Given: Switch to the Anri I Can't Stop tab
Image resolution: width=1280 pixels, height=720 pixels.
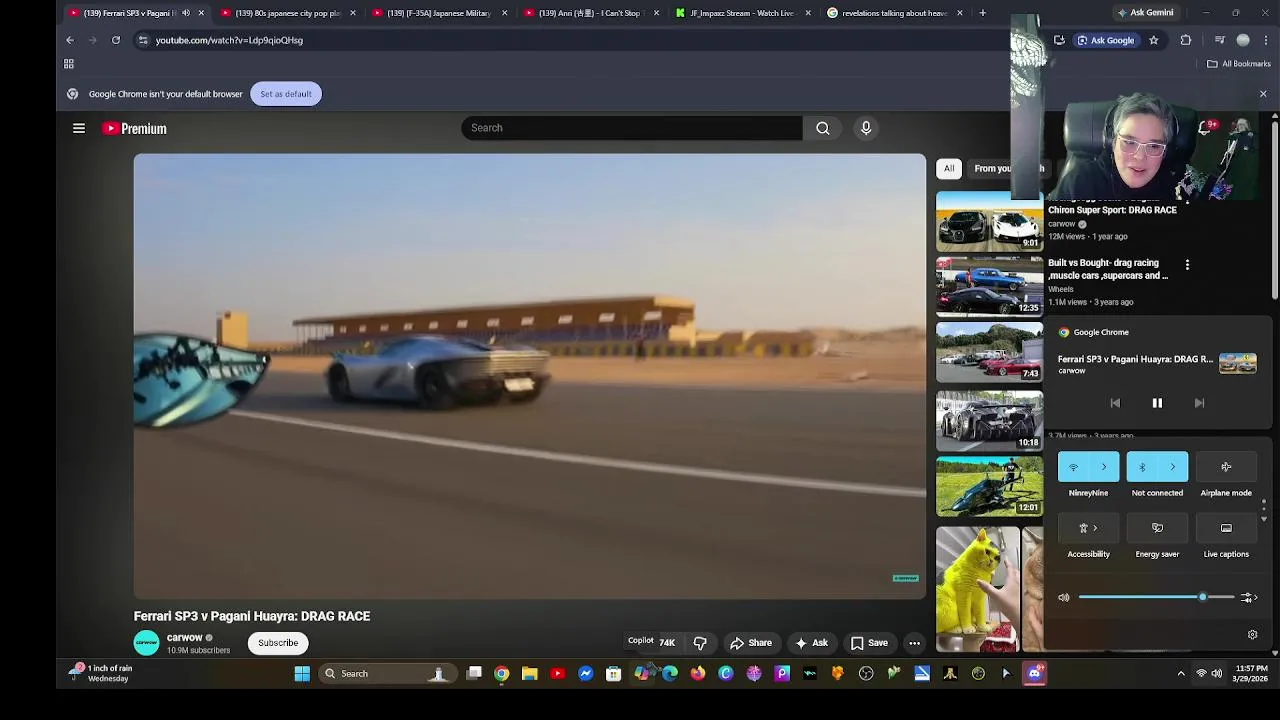Looking at the screenshot, I should click(592, 13).
